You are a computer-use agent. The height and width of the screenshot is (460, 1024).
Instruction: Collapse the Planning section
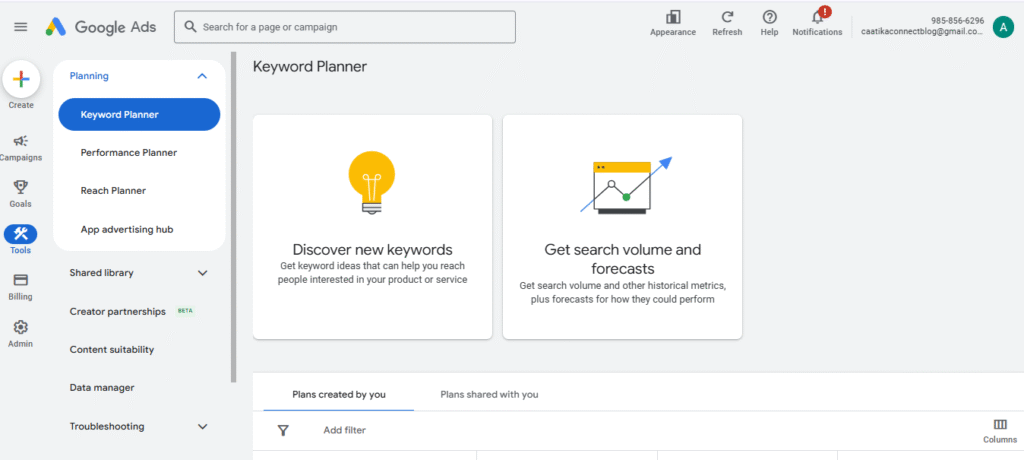pyautogui.click(x=202, y=76)
